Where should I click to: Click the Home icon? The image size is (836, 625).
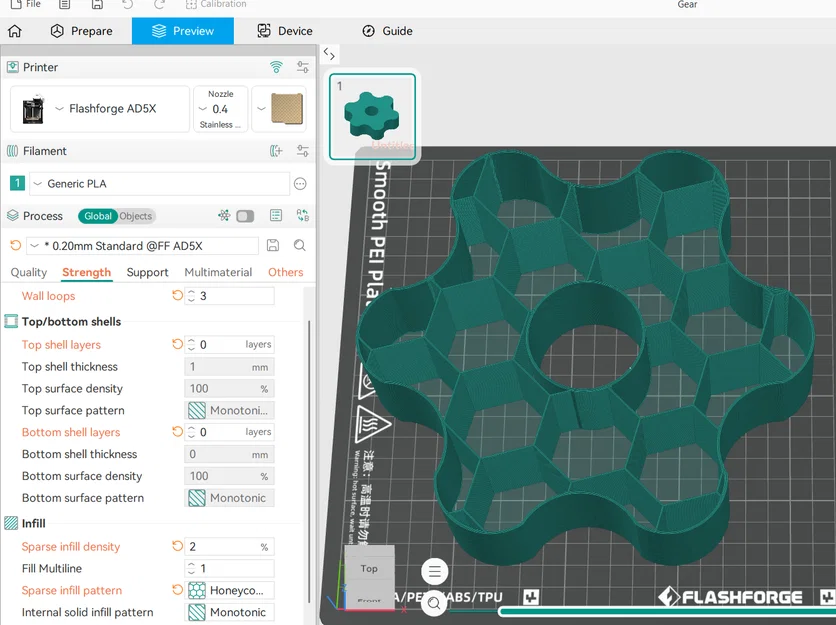(15, 31)
